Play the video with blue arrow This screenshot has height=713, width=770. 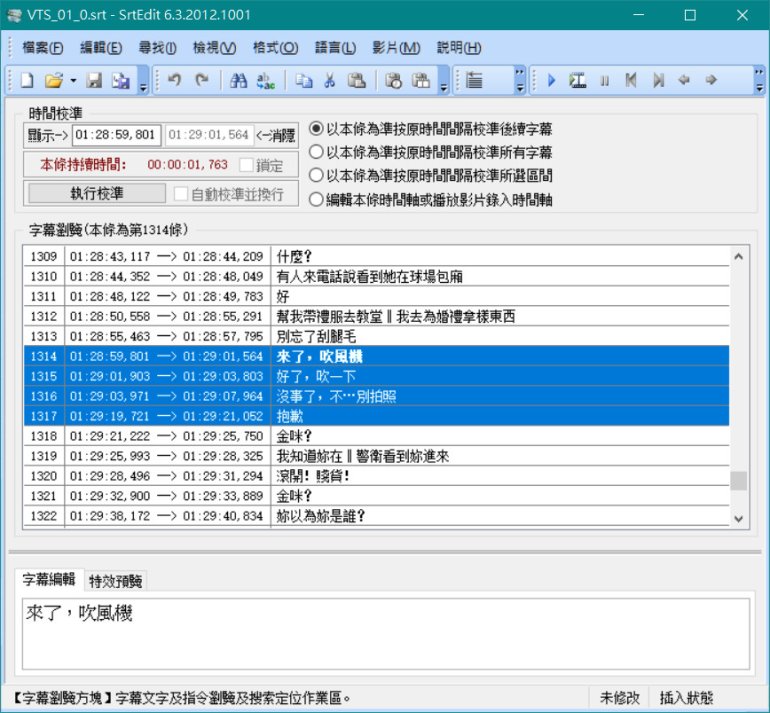[551, 80]
